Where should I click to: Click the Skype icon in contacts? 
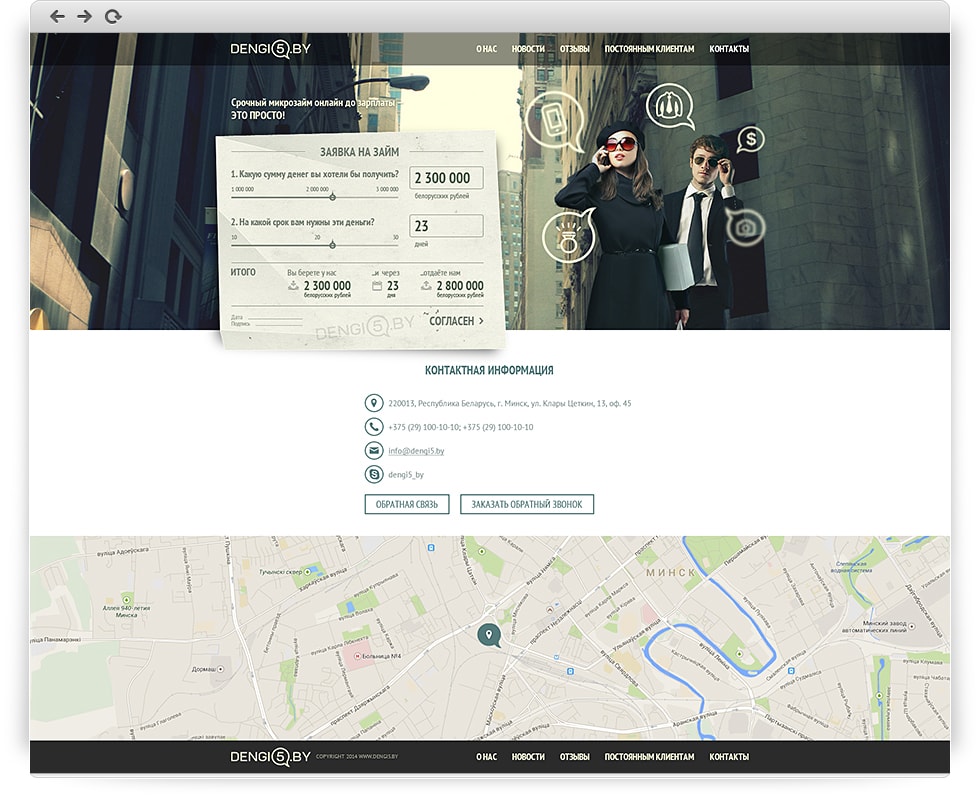point(374,475)
